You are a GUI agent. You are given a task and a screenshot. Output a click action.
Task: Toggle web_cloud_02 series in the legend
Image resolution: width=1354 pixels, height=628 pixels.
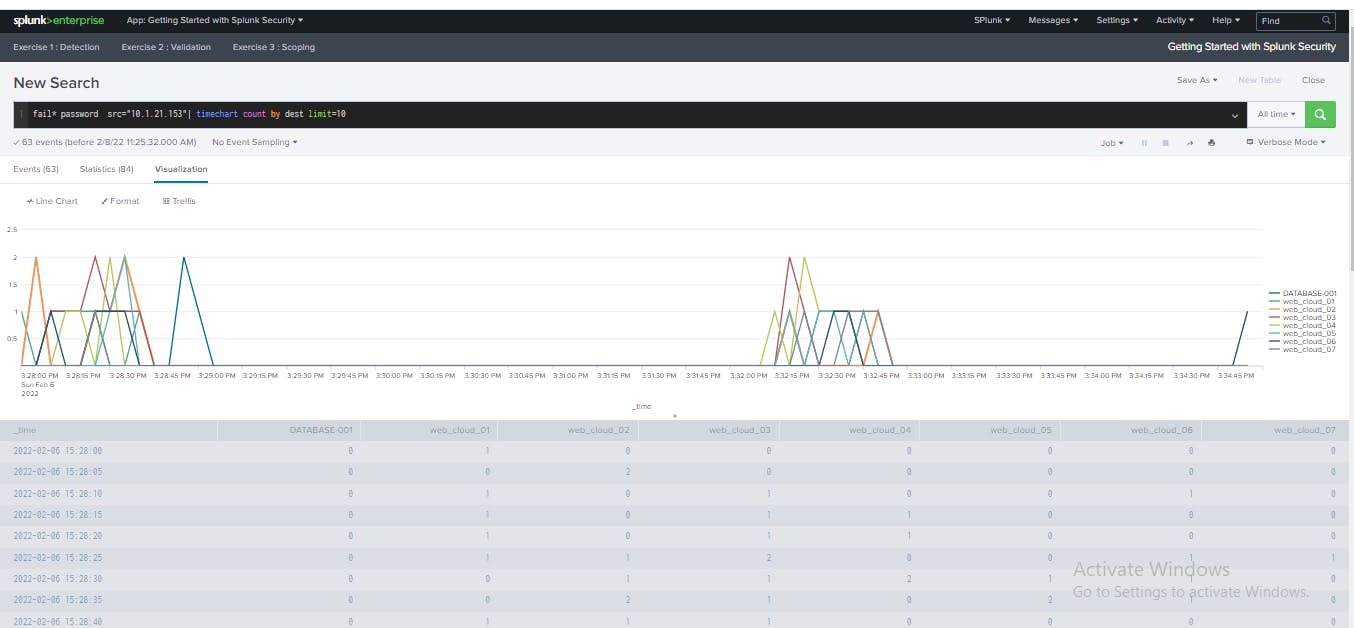(x=1302, y=309)
